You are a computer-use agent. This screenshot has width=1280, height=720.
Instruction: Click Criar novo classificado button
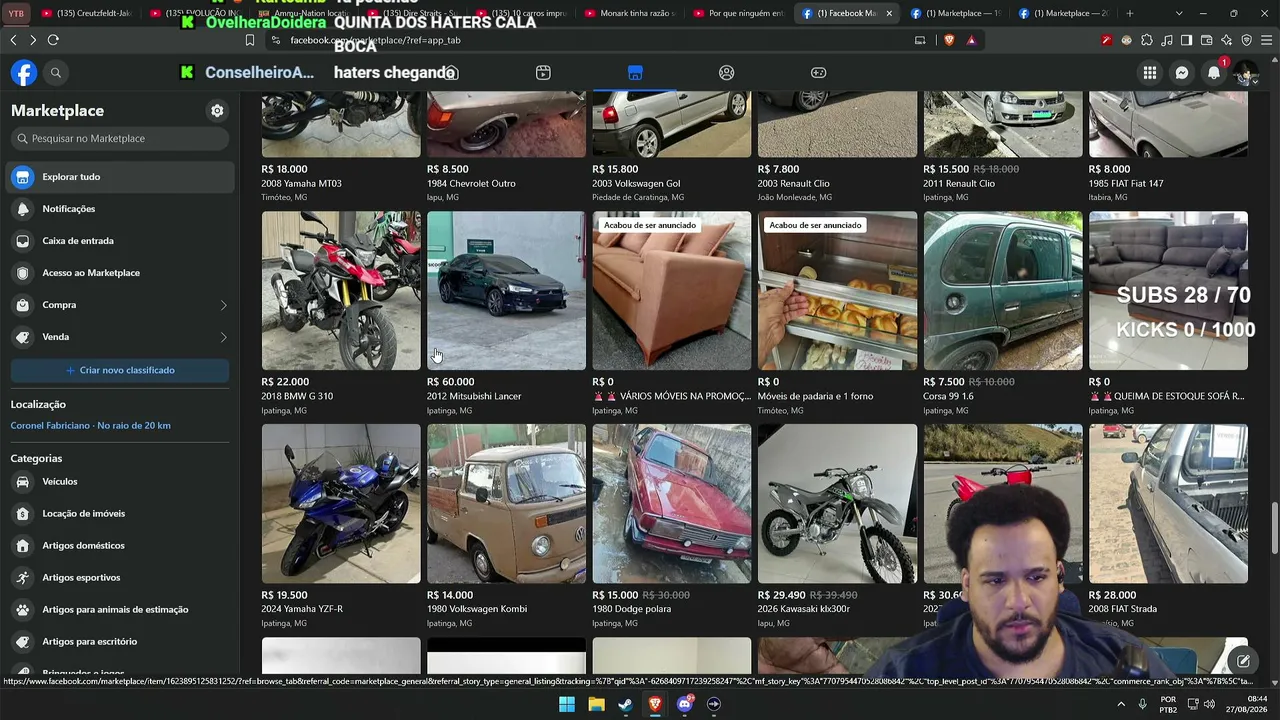point(120,370)
